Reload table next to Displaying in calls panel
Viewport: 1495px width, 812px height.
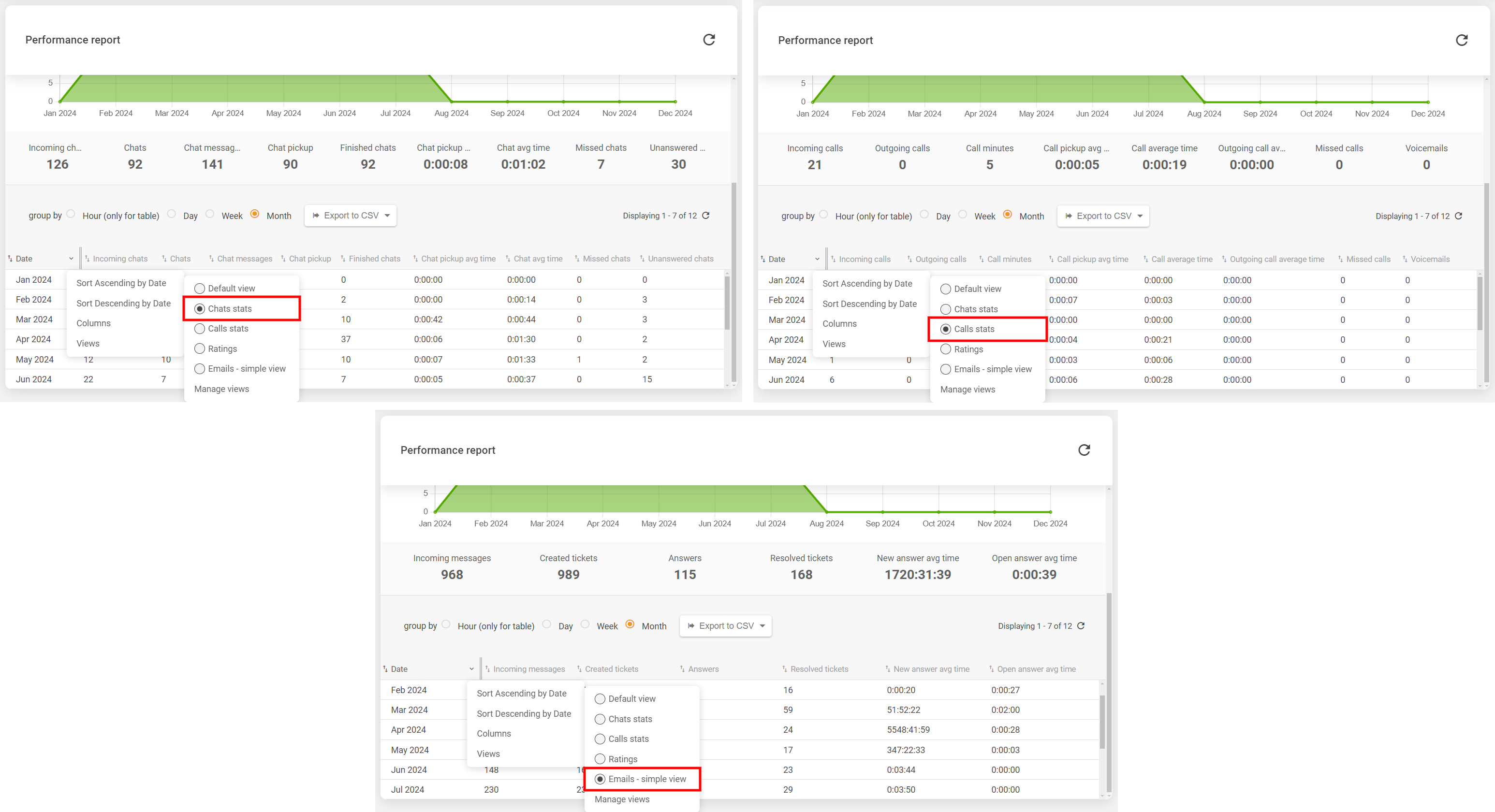pos(1458,217)
